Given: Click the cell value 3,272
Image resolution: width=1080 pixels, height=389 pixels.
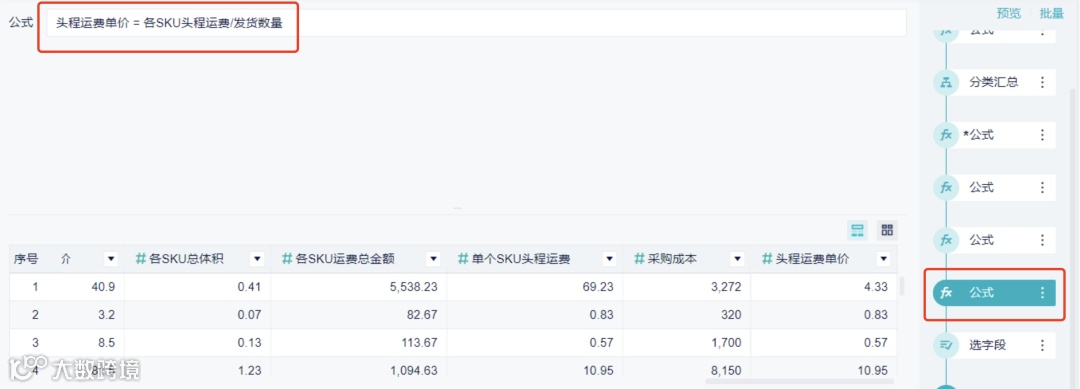Looking at the screenshot, I should pyautogui.click(x=727, y=286).
